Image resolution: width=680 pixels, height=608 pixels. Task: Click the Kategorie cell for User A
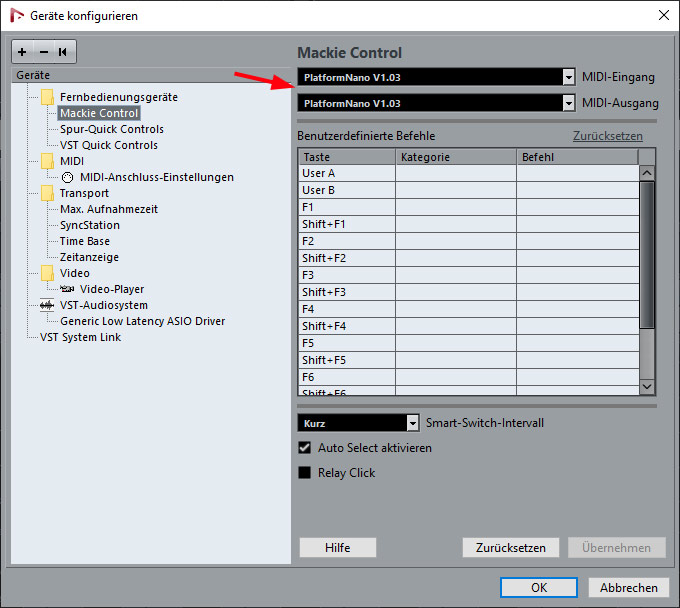pos(455,173)
